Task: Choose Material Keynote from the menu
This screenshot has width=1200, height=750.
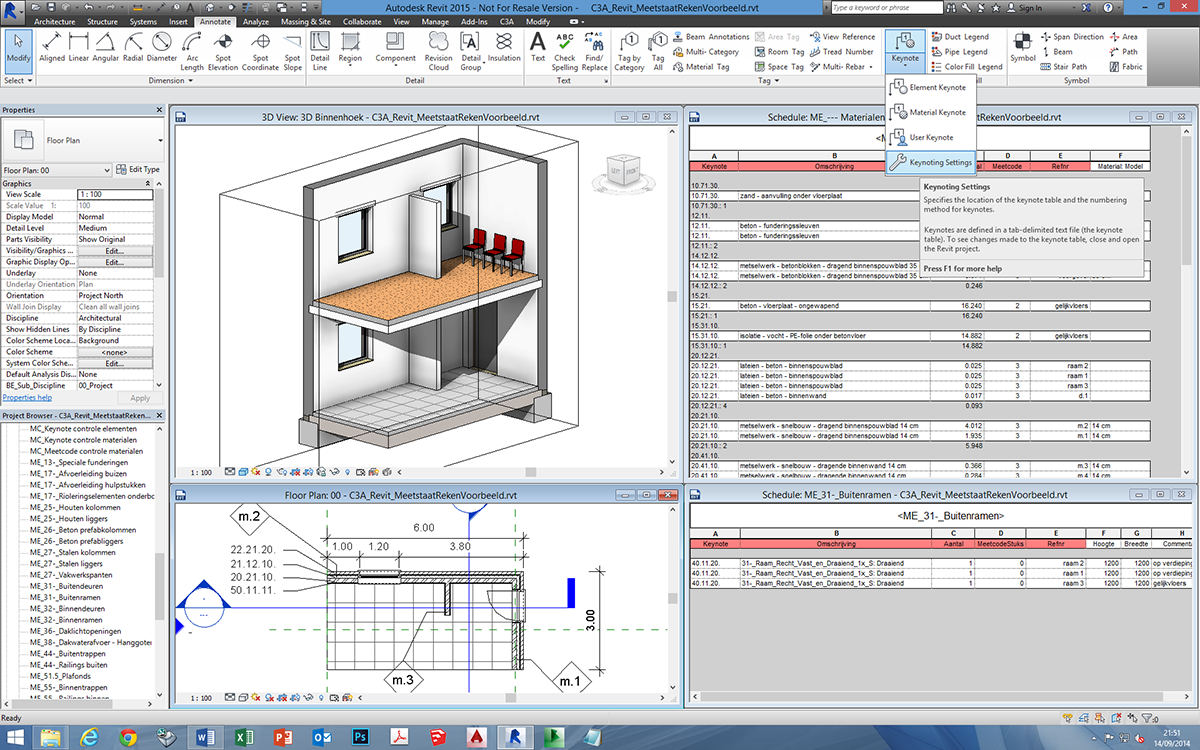Action: 929,113
